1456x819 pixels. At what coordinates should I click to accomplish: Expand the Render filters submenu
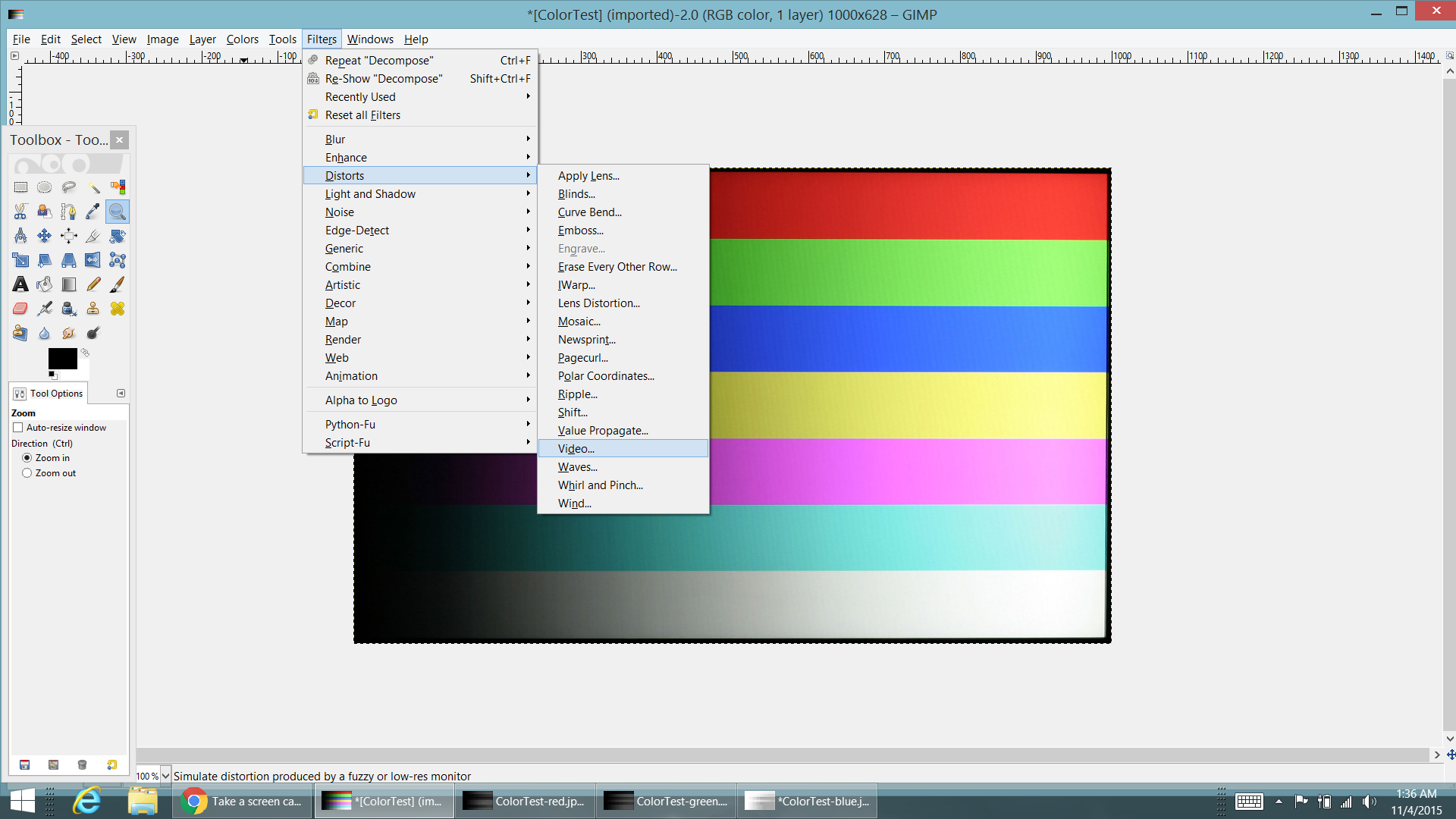pyautogui.click(x=420, y=339)
